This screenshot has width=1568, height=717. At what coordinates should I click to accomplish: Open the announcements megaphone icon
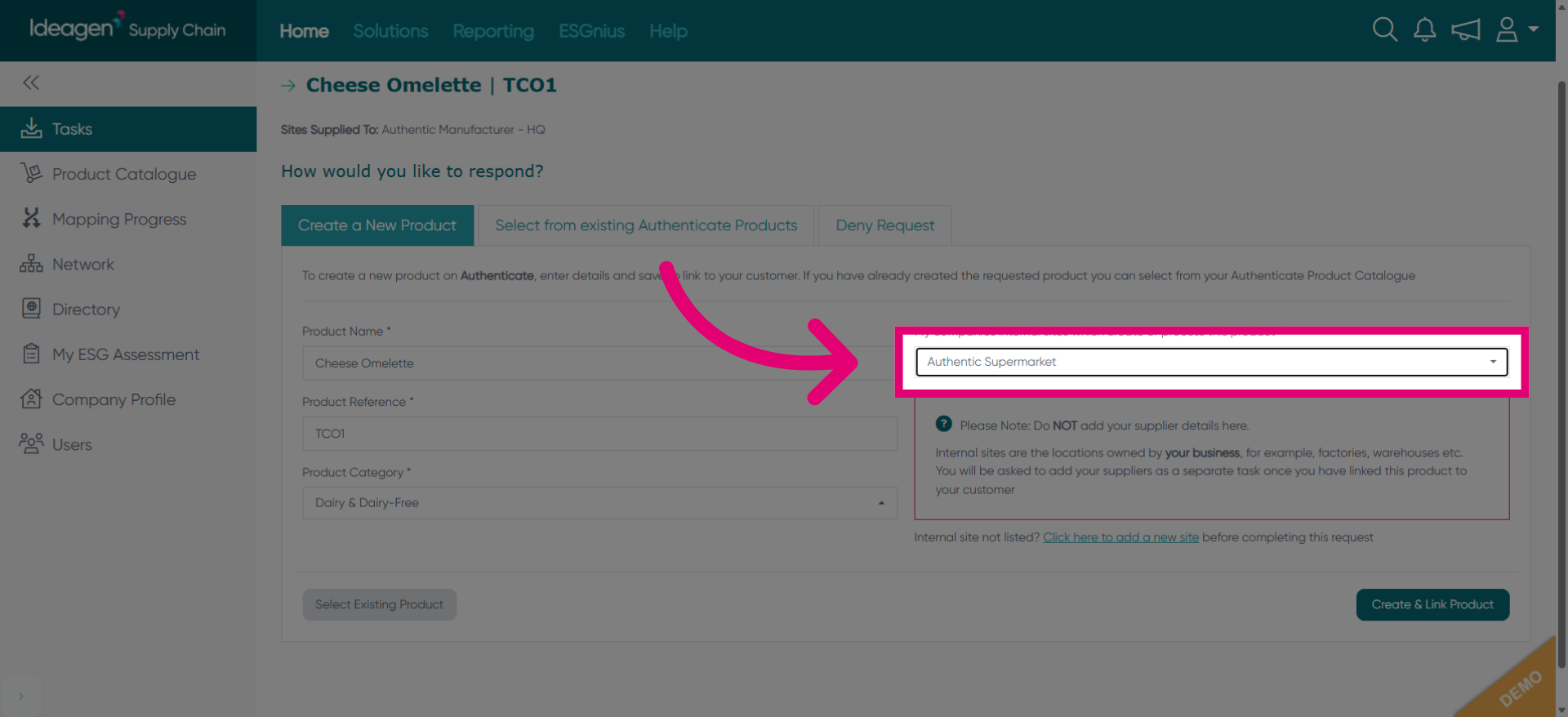pyautogui.click(x=1466, y=30)
